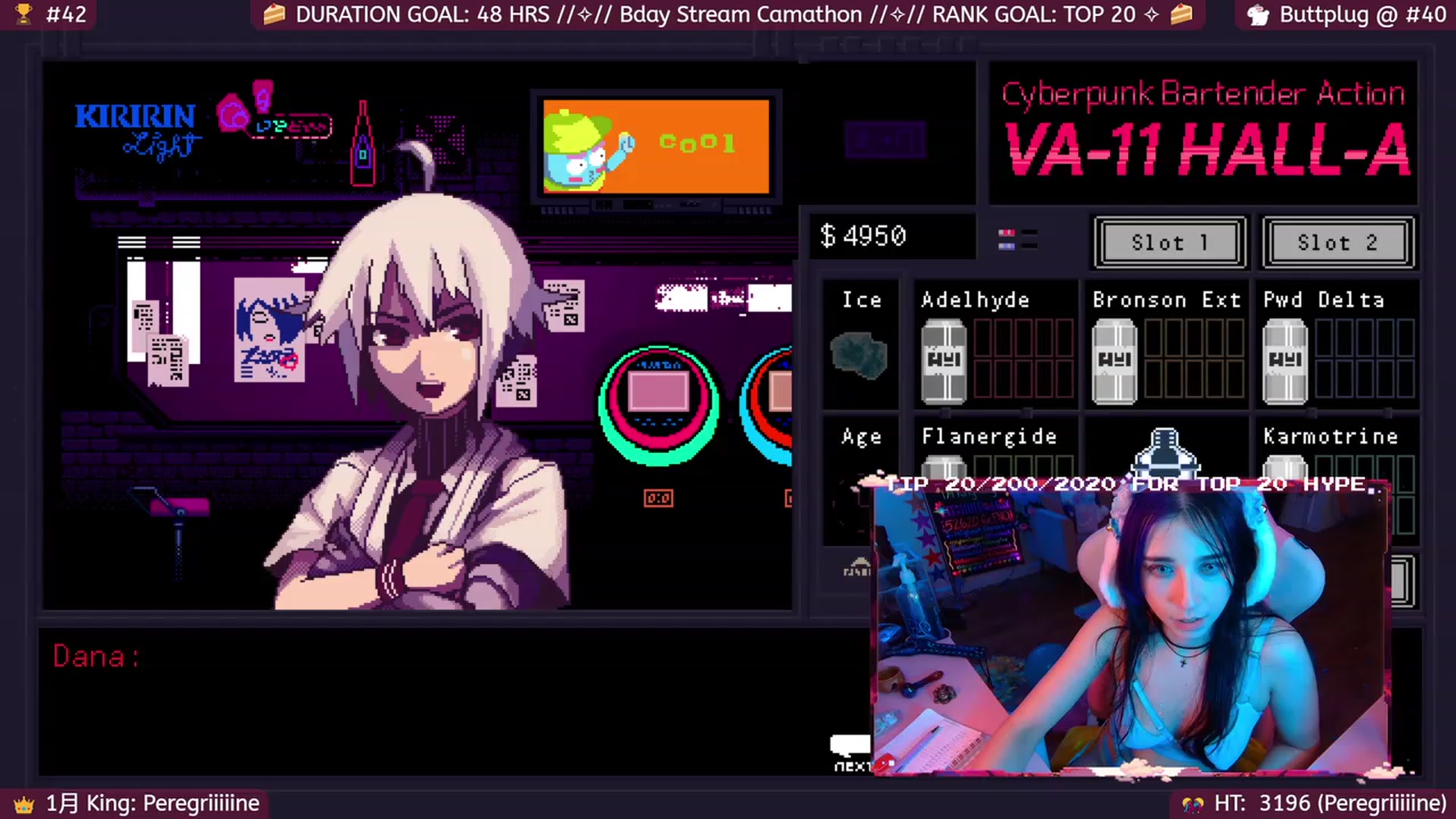
Task: Click the TIP 20/200/2020 hype text
Action: pos(1128,484)
